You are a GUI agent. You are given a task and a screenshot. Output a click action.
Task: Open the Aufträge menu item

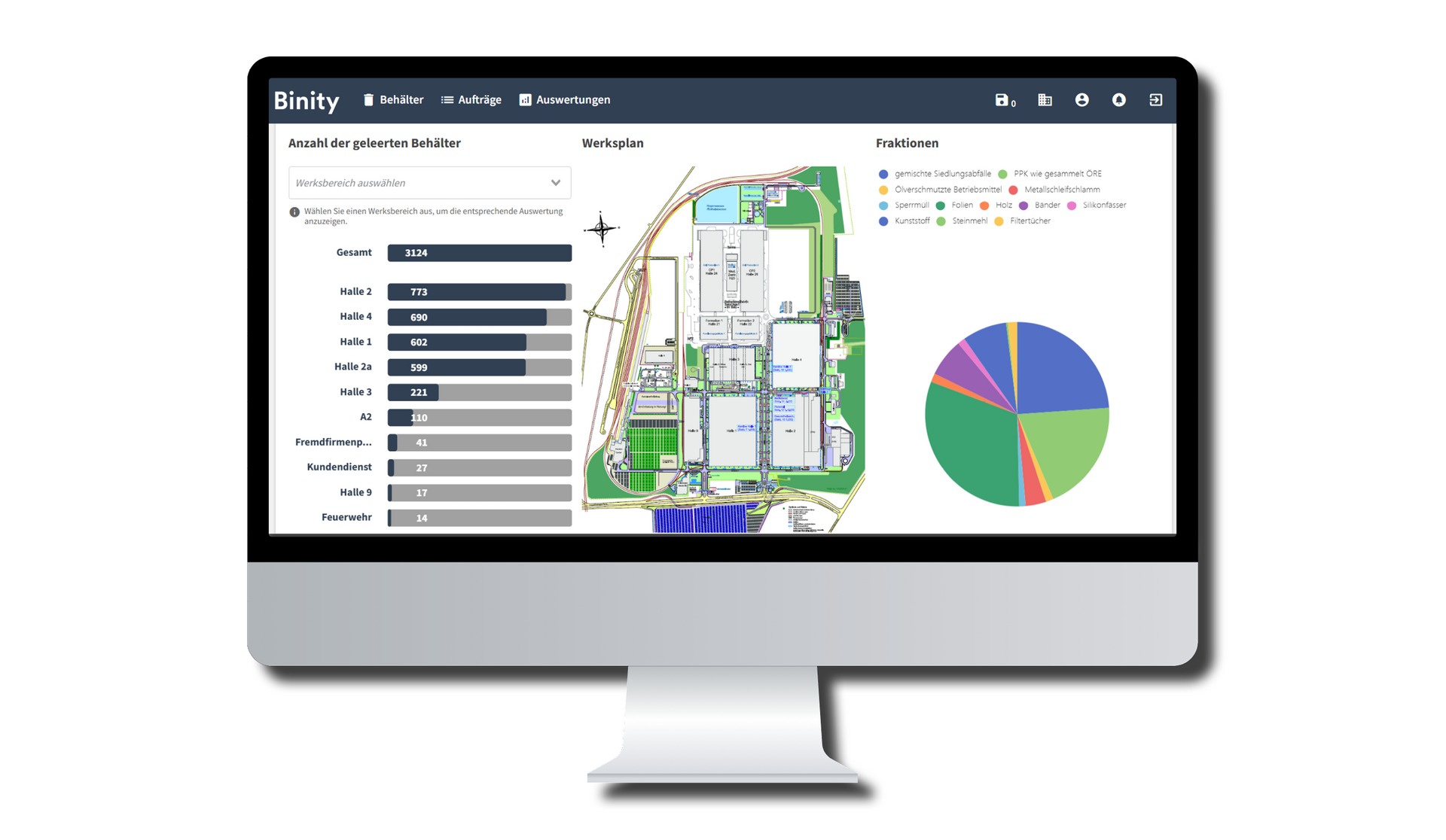point(471,100)
